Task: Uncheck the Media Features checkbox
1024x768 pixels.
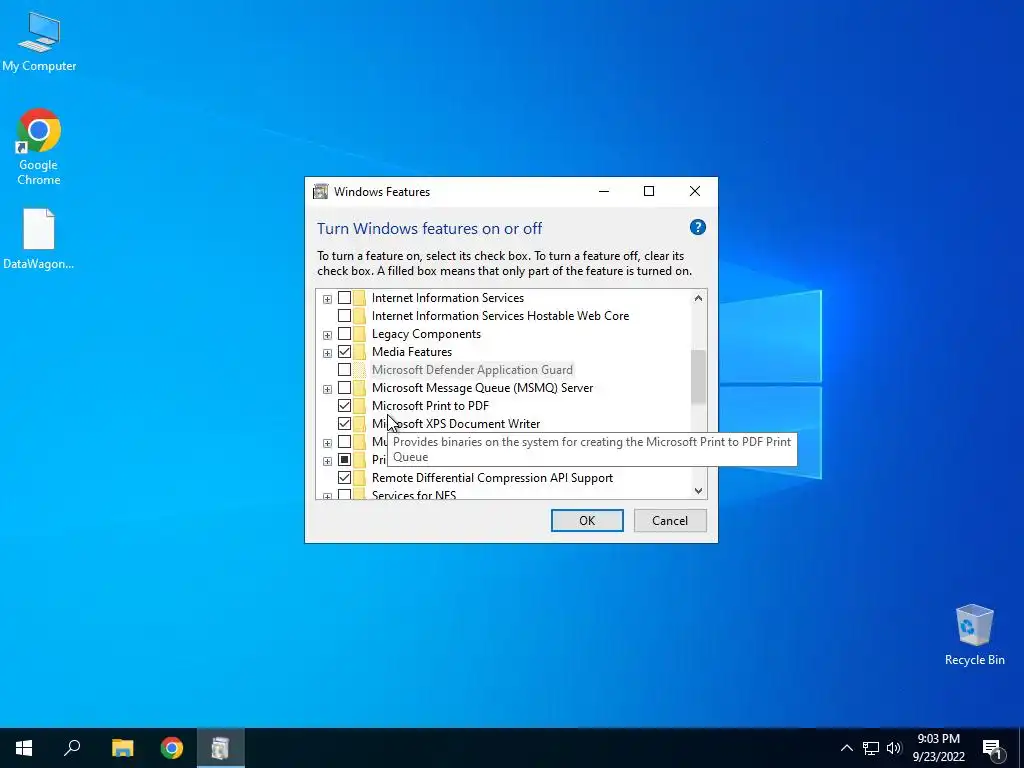Action: 344,352
